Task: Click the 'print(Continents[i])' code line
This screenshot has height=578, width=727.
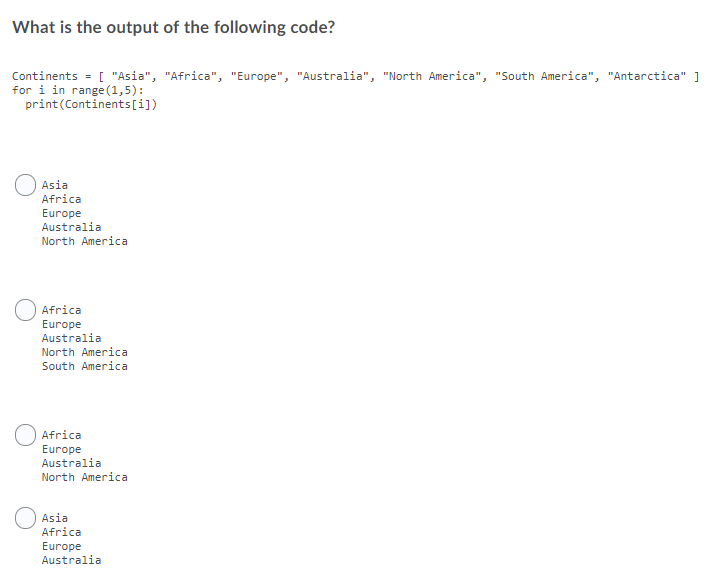Action: tap(91, 104)
